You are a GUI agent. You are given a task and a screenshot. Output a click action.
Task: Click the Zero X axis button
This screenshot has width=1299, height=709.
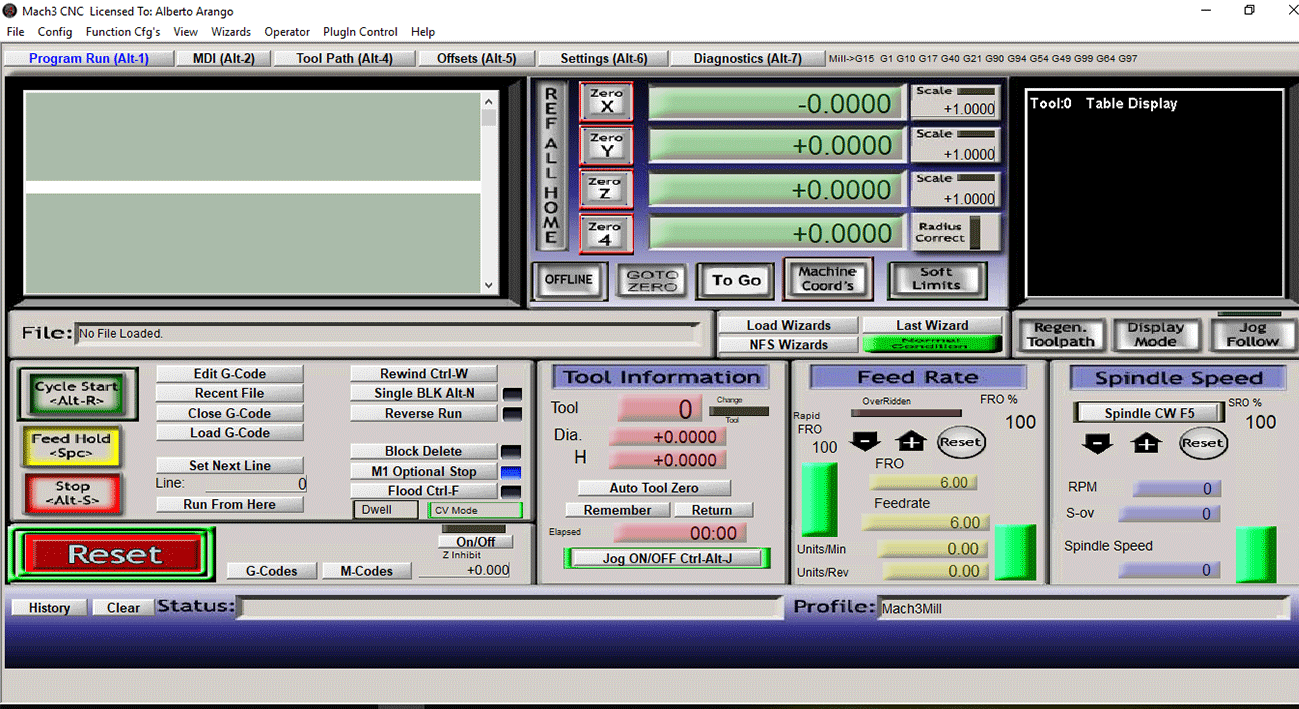[x=606, y=101]
